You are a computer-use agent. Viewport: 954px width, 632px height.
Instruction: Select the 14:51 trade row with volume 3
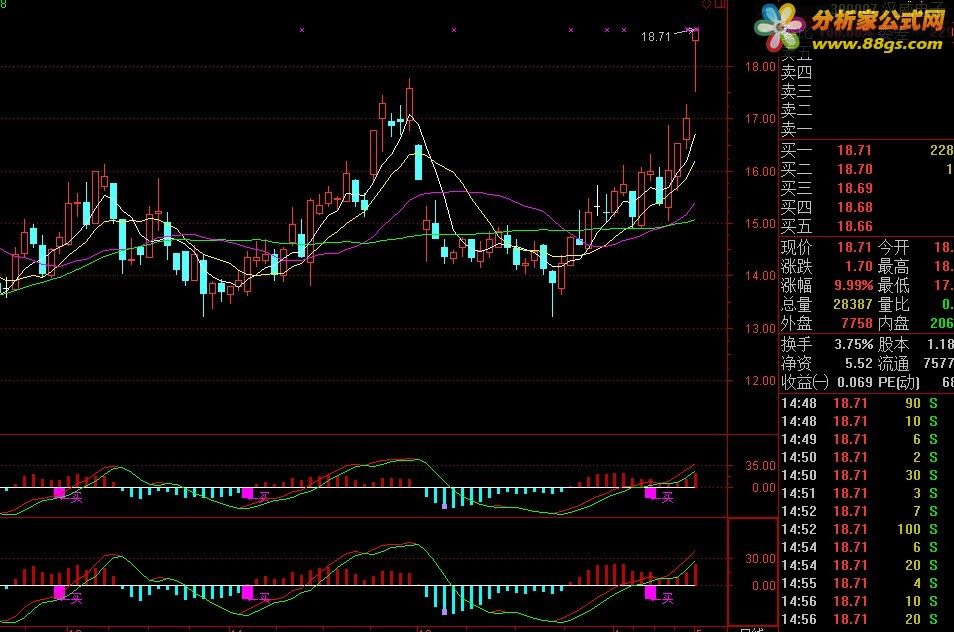866,493
